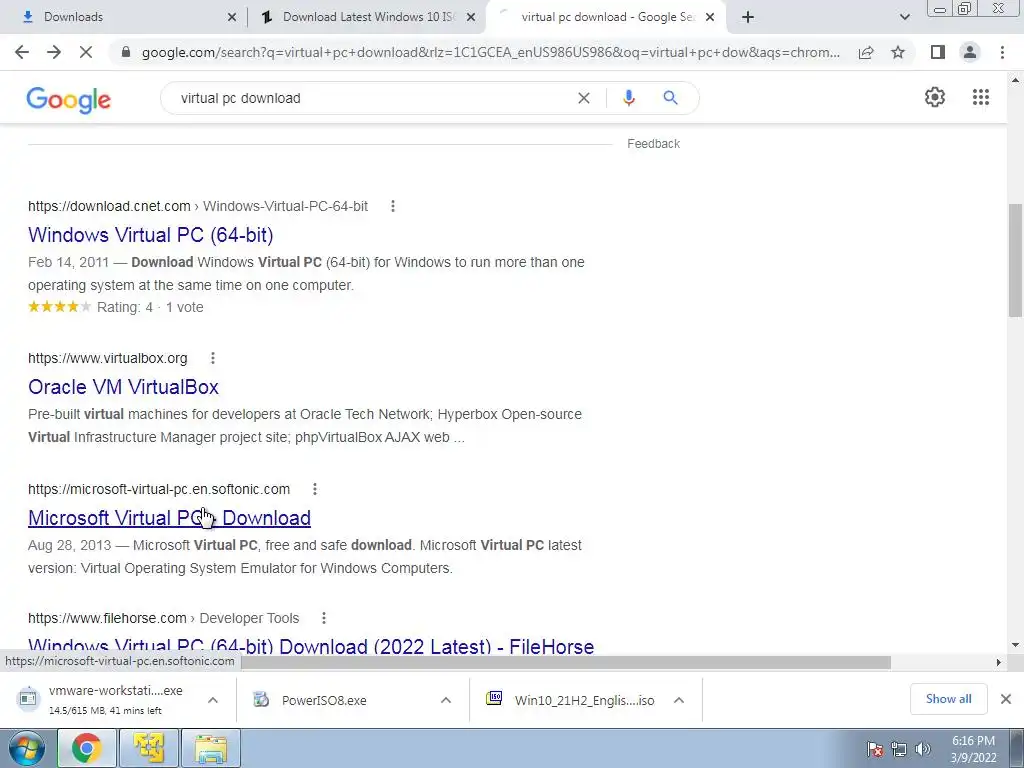
Task: Open FileHorse Windows Virtual PC result
Action: tap(311, 645)
